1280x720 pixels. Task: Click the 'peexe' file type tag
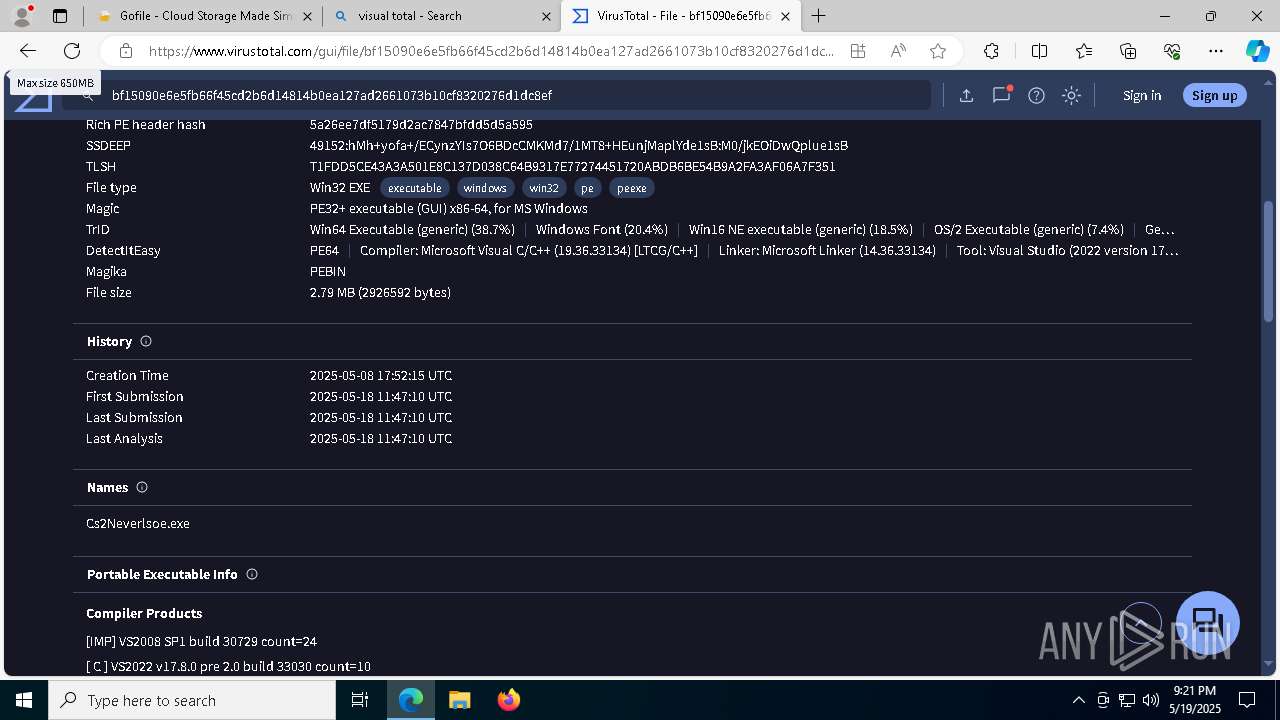pyautogui.click(x=632, y=188)
